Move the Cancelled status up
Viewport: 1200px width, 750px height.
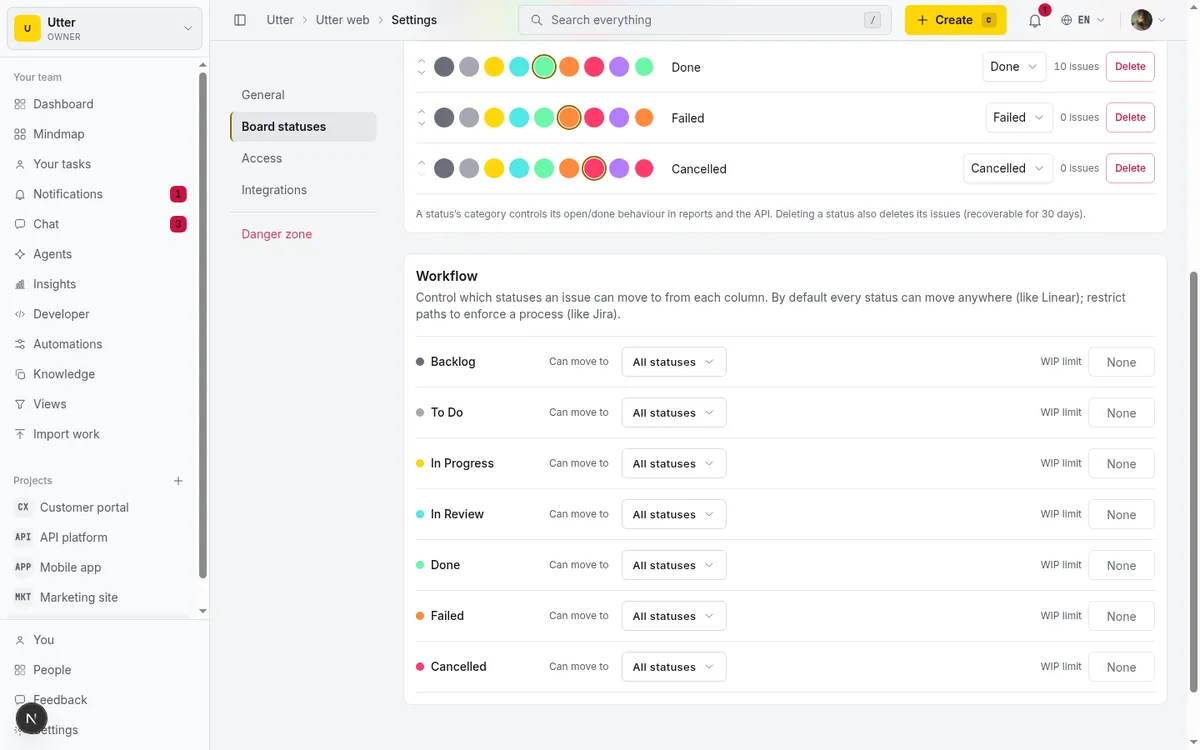pyautogui.click(x=421, y=163)
